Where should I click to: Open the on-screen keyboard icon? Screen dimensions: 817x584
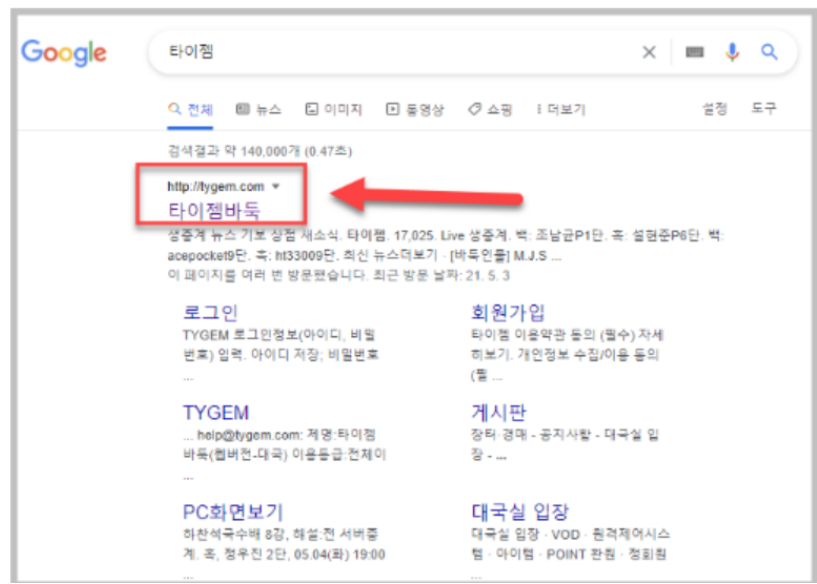click(695, 52)
